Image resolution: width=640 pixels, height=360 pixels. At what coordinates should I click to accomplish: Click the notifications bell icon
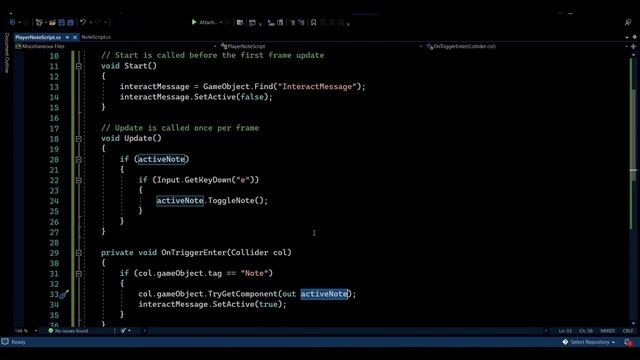[628, 342]
